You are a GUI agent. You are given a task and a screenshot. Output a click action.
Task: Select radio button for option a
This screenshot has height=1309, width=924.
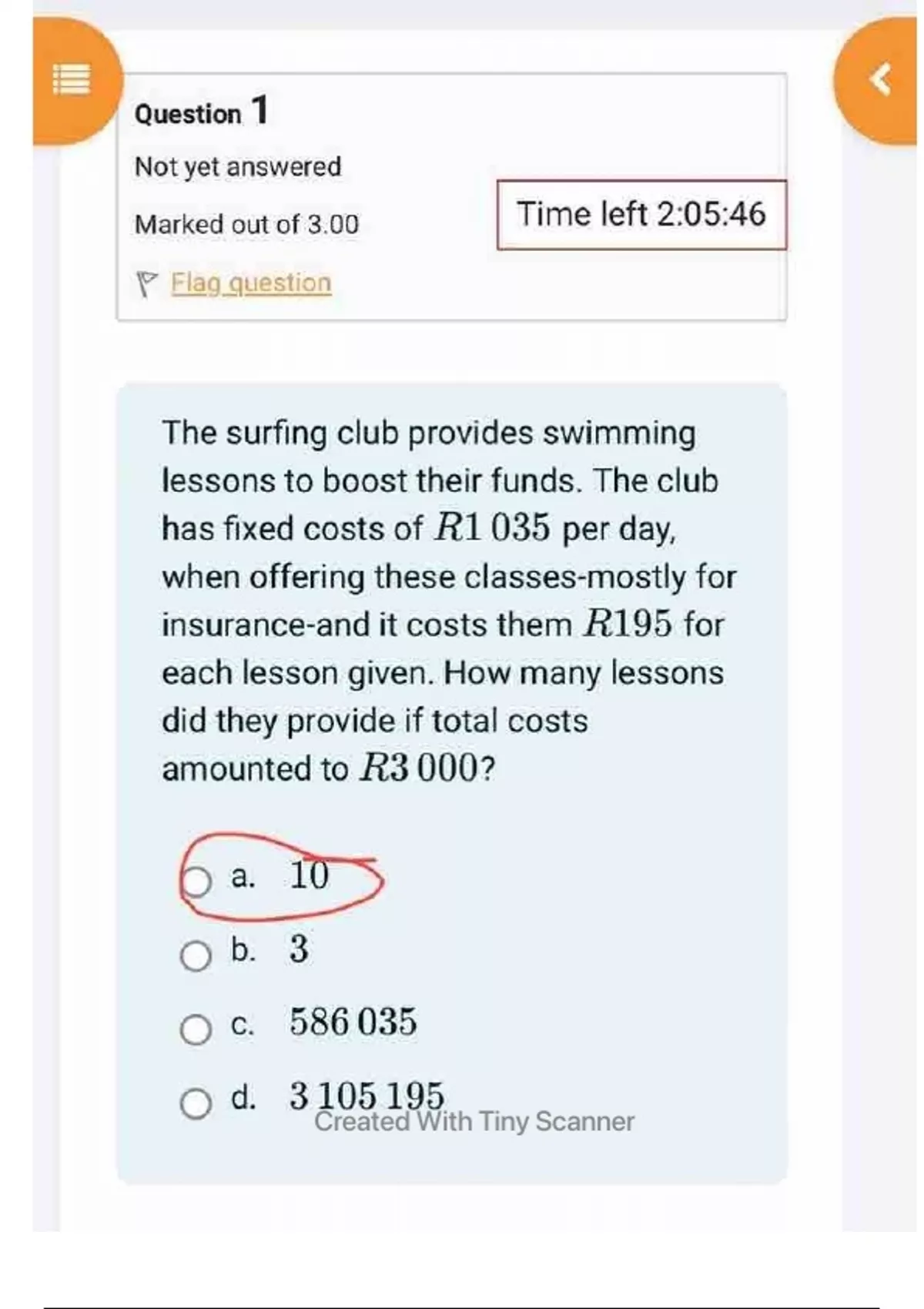[x=196, y=881]
